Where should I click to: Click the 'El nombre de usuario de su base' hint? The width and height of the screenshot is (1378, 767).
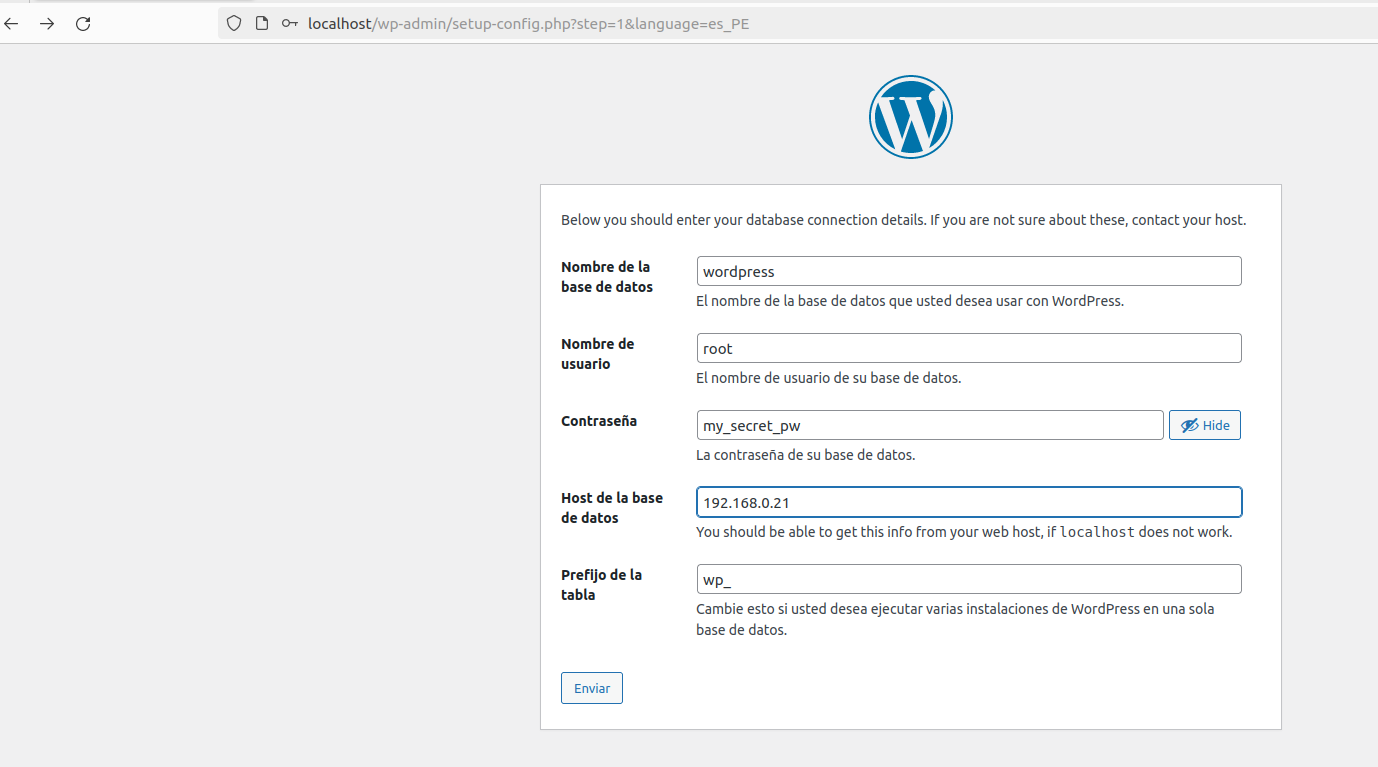pyautogui.click(x=829, y=378)
